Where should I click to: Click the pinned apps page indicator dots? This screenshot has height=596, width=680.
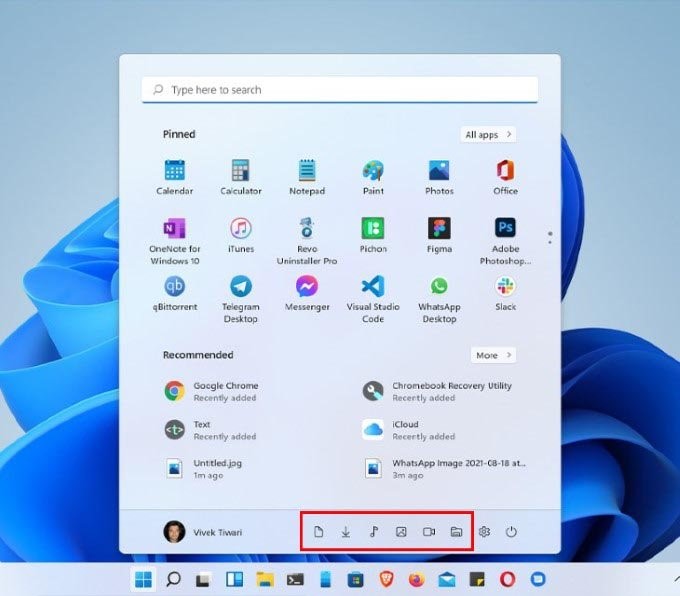550,237
